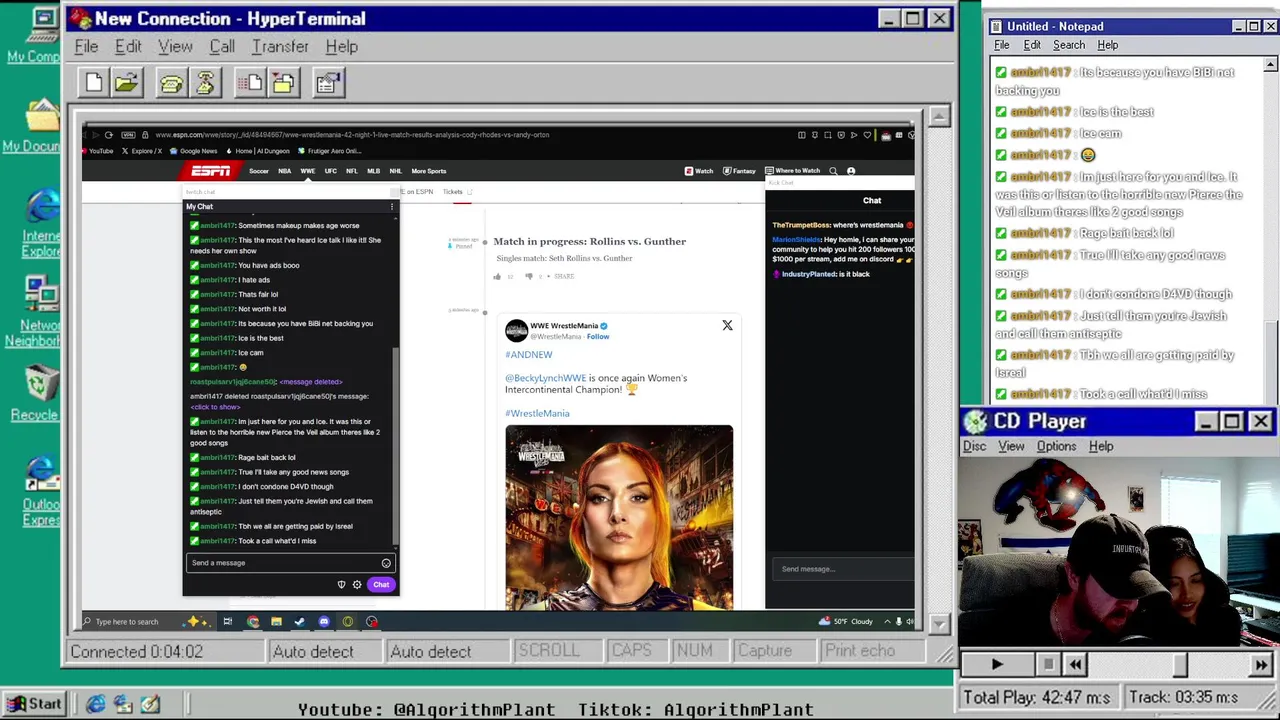Click the Fantasy link on ESPN header
1280x720 pixels.
(739, 171)
